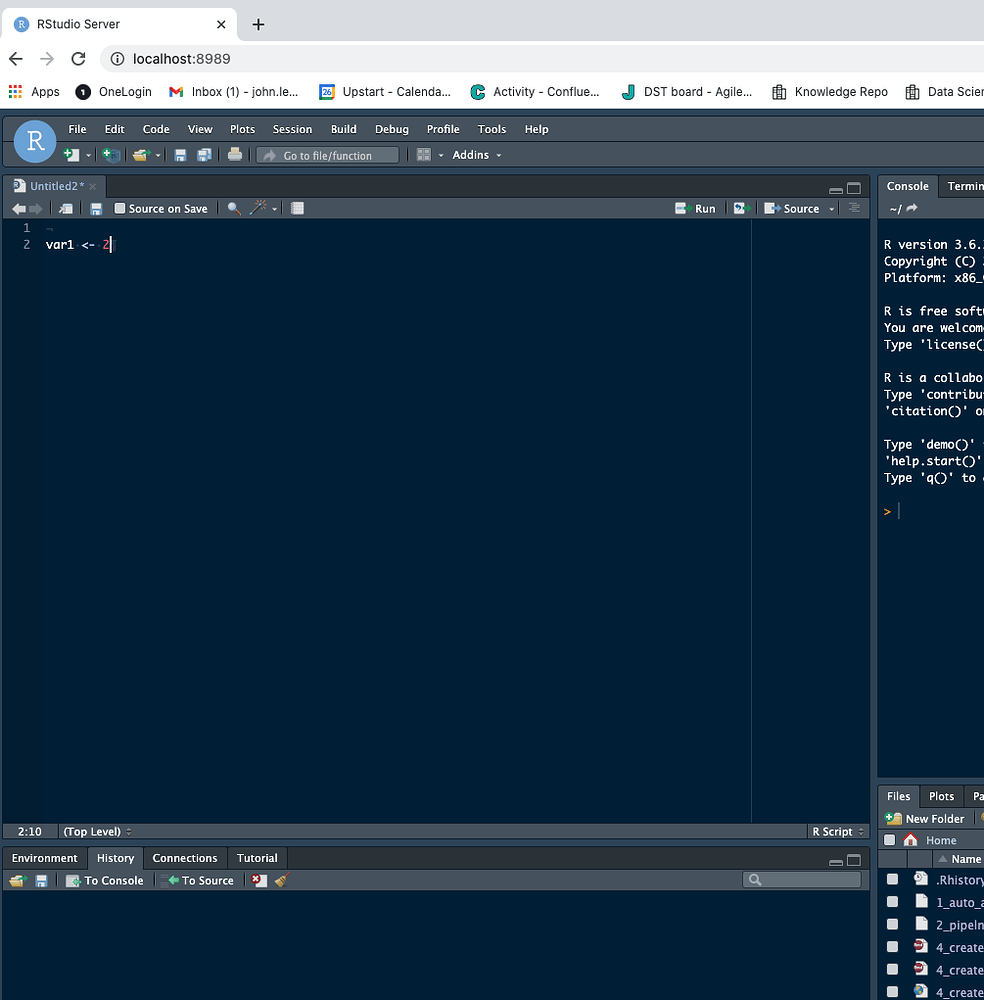The image size is (984, 1000).
Task: Open the Tools menu
Action: (x=492, y=129)
